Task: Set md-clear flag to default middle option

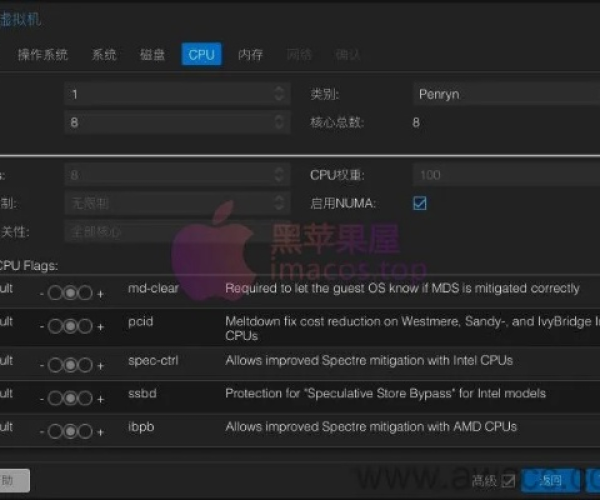Action: point(70,293)
